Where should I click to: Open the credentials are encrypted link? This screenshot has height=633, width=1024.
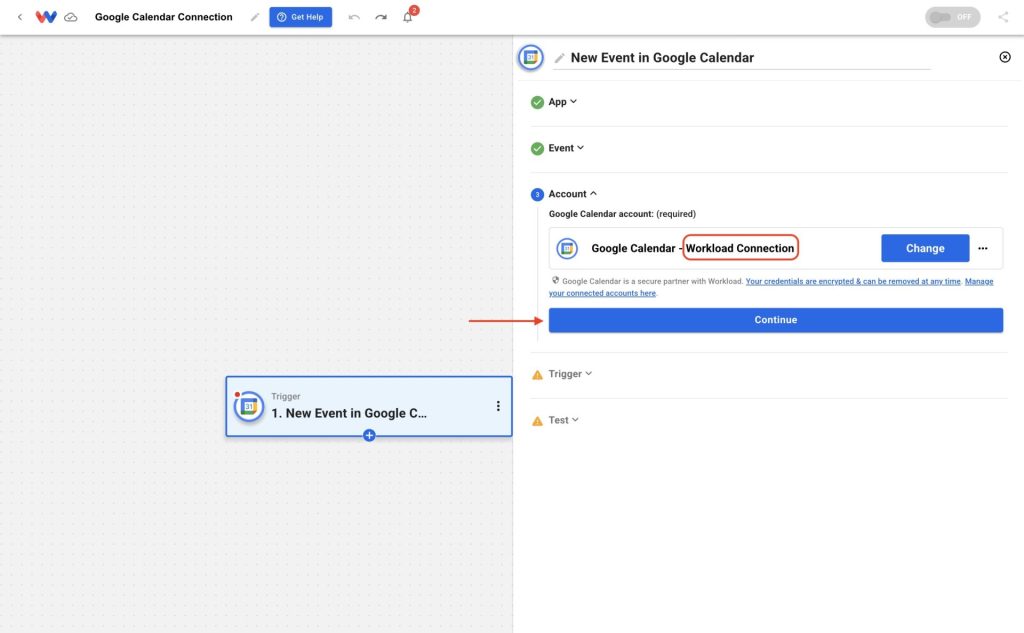click(x=853, y=282)
